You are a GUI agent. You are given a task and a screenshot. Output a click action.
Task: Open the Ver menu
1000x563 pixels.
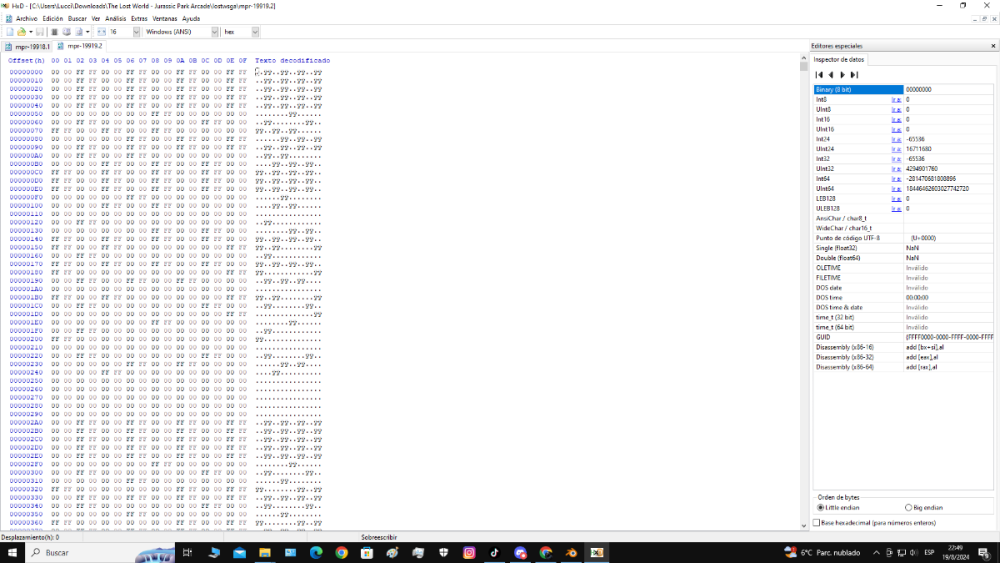click(x=96, y=19)
